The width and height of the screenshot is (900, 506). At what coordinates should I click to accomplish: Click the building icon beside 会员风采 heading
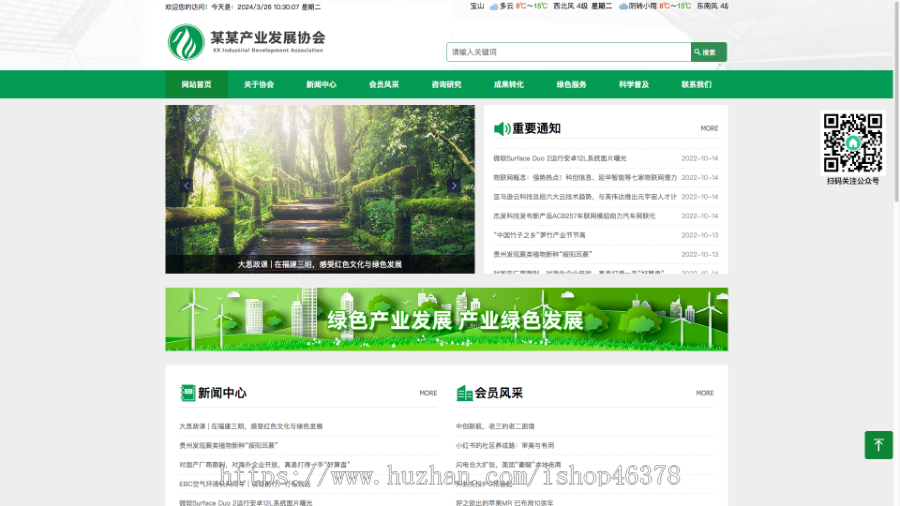point(464,393)
